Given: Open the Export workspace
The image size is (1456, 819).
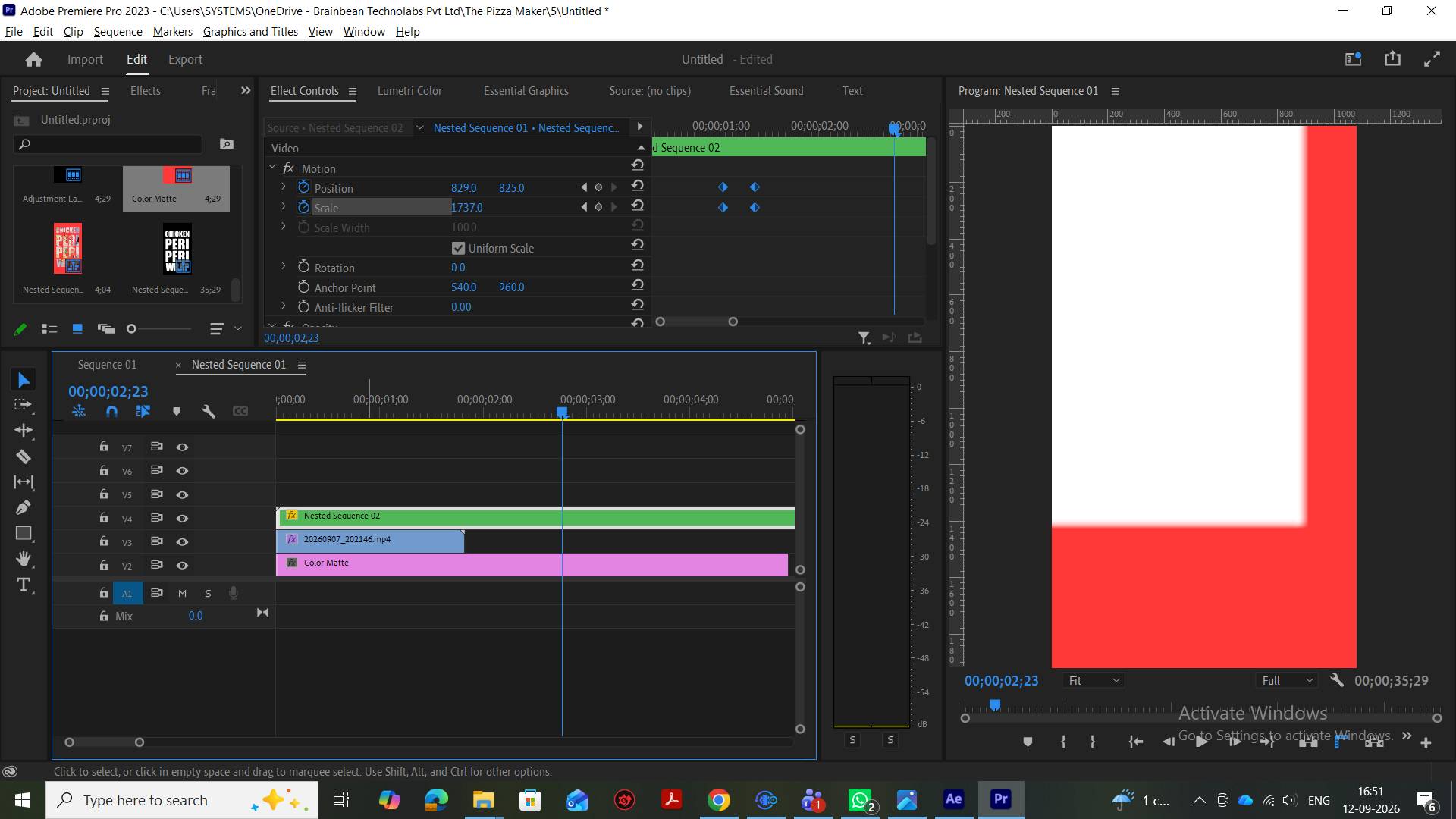Looking at the screenshot, I should [185, 59].
